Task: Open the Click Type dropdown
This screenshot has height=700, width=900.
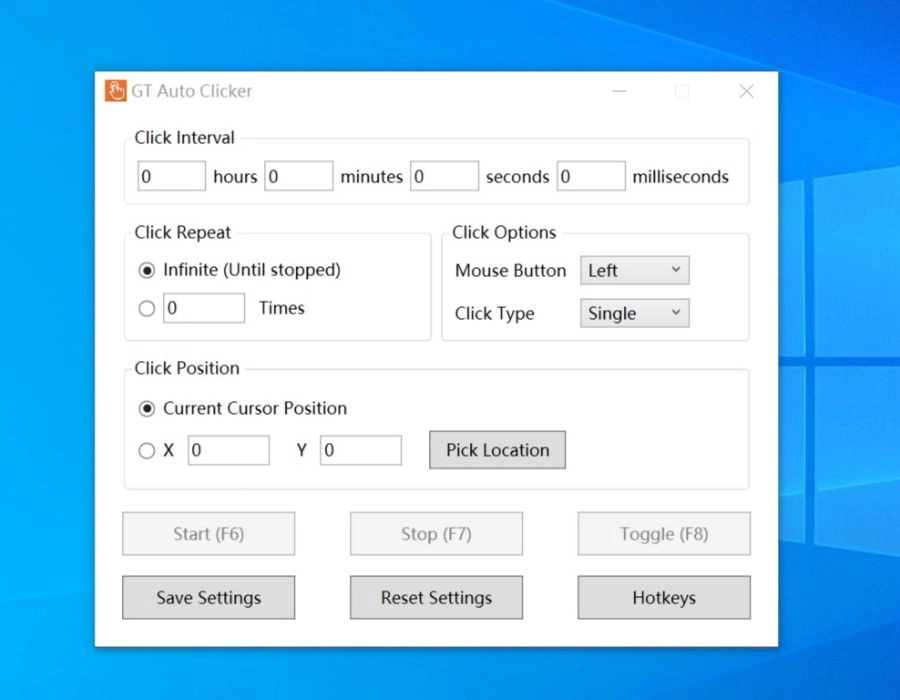Action: tap(633, 313)
